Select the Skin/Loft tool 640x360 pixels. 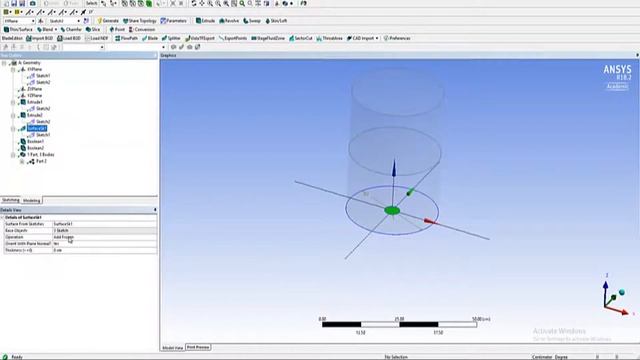point(276,21)
